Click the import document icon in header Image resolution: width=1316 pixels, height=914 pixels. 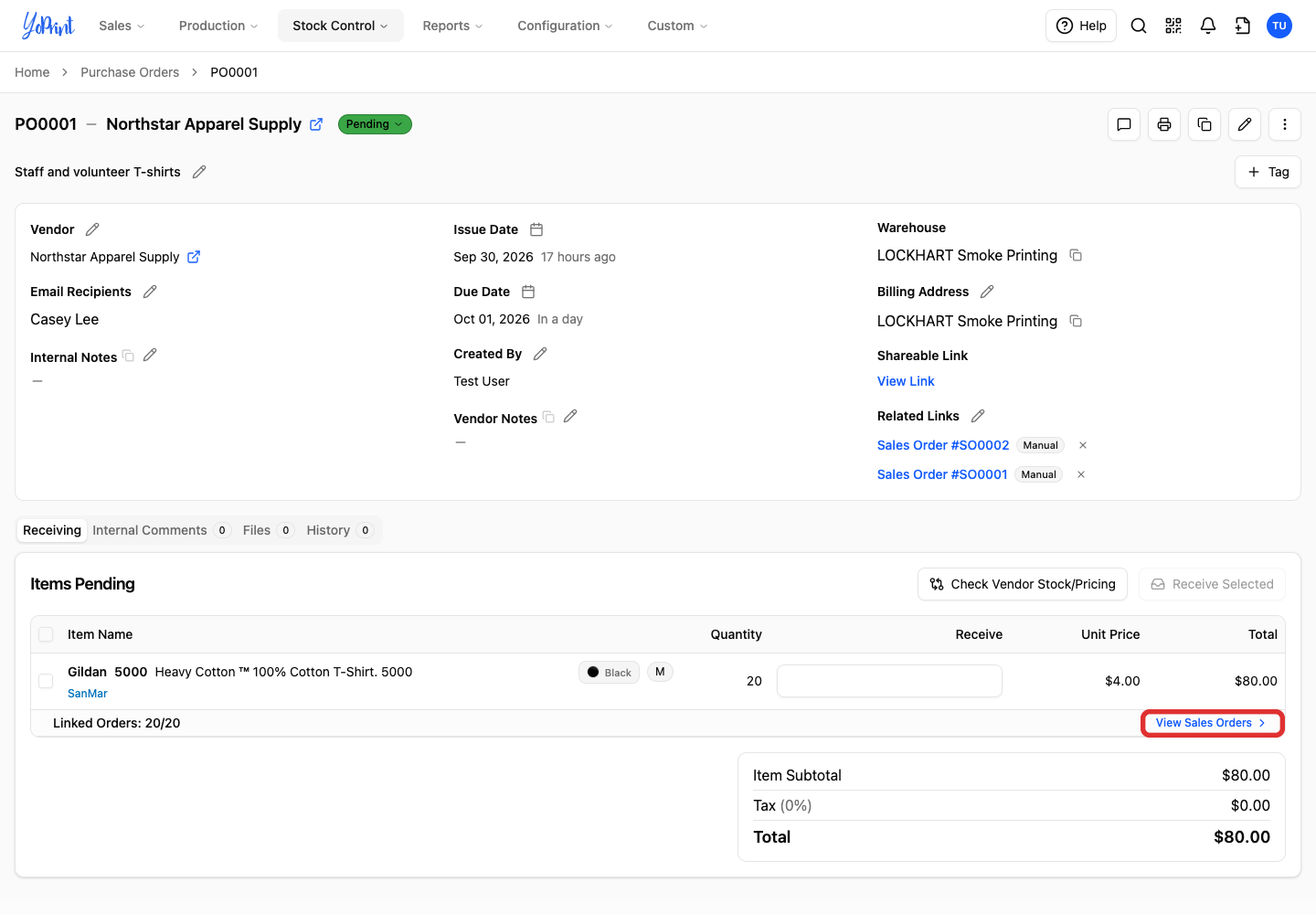coord(1243,26)
